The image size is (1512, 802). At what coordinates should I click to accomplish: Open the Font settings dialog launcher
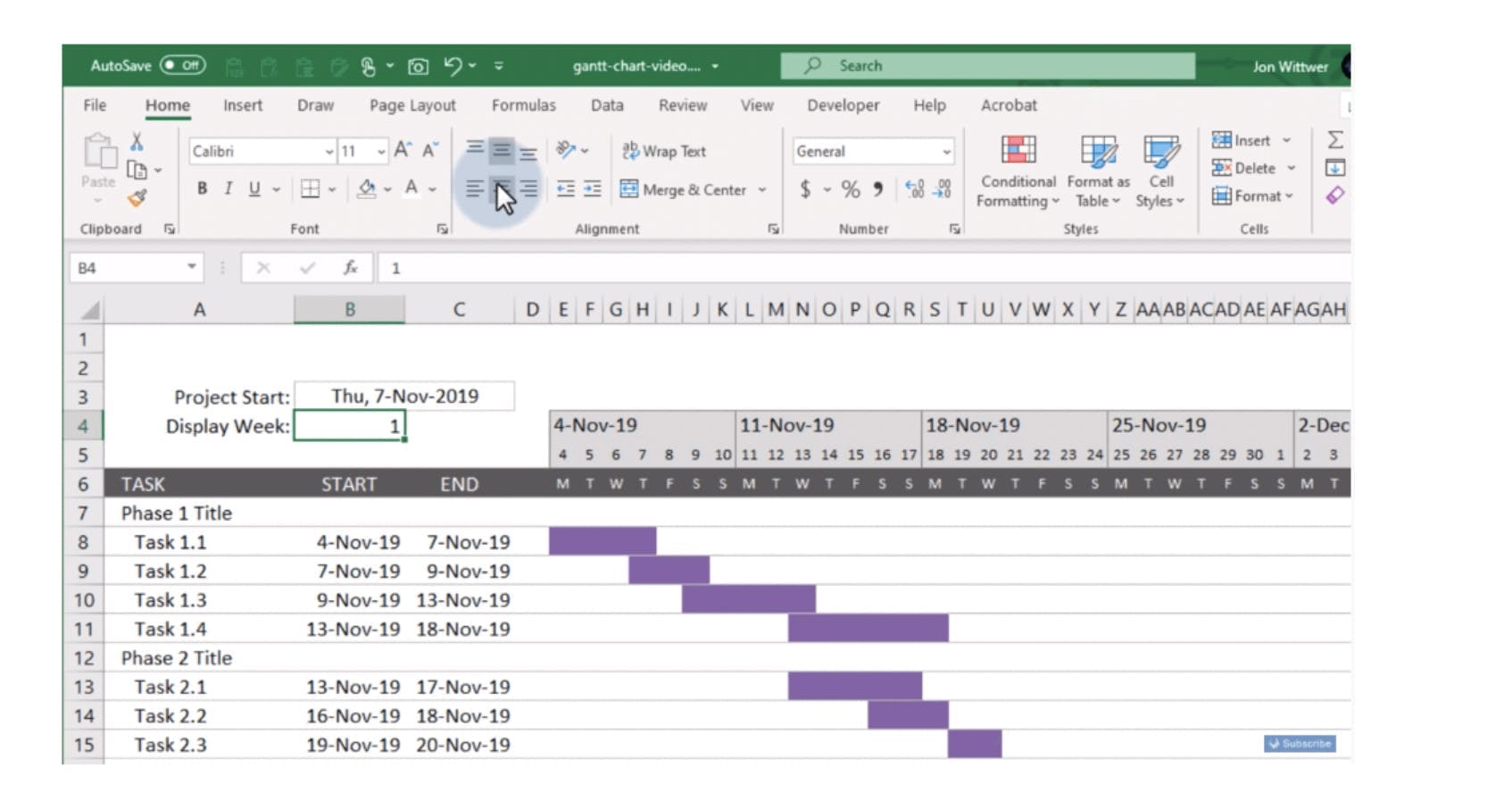point(442,230)
